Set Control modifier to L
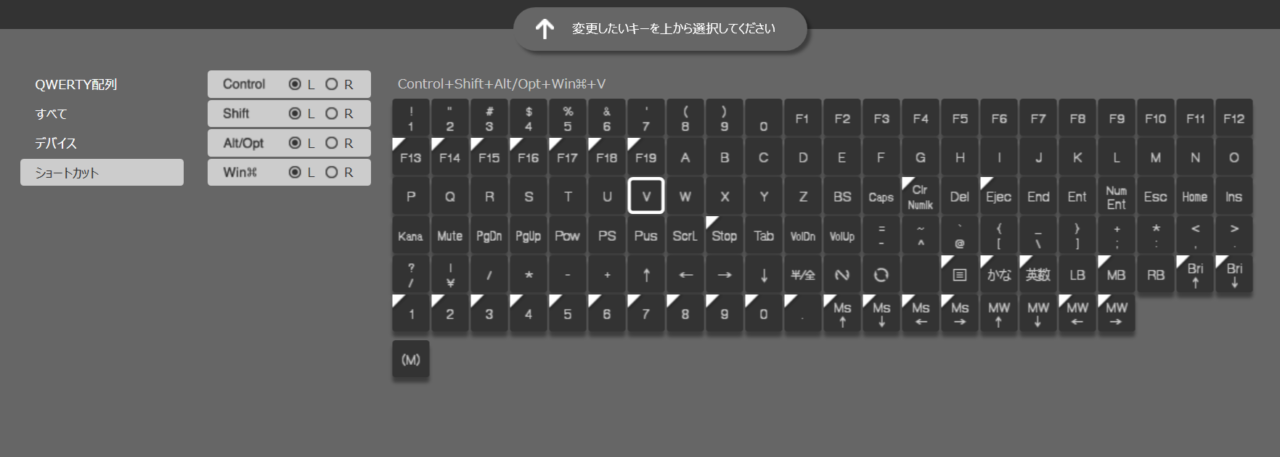Screen dimensions: 1280x457 point(295,85)
